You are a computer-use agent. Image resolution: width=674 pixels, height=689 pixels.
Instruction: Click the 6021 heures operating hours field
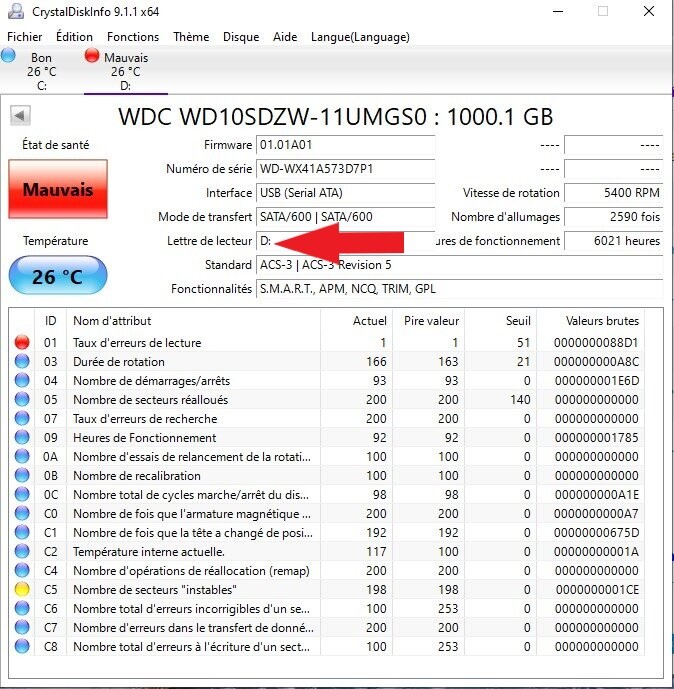click(613, 241)
